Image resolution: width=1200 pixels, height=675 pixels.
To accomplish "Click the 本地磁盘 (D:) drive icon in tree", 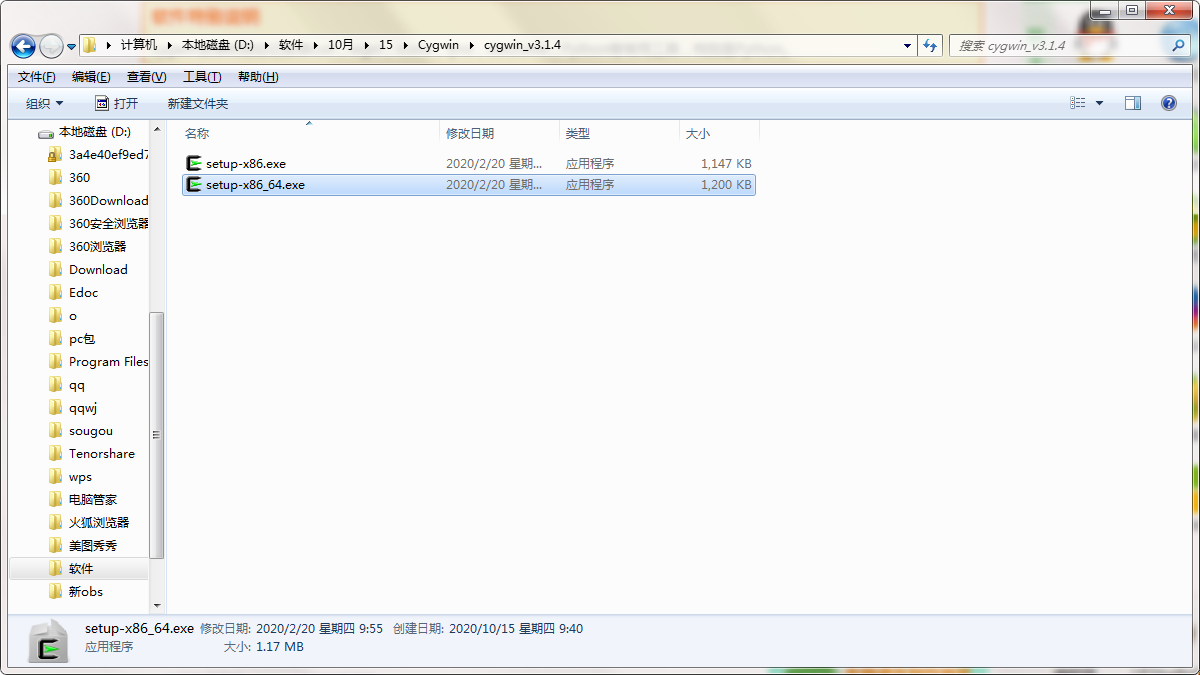I will coord(46,132).
